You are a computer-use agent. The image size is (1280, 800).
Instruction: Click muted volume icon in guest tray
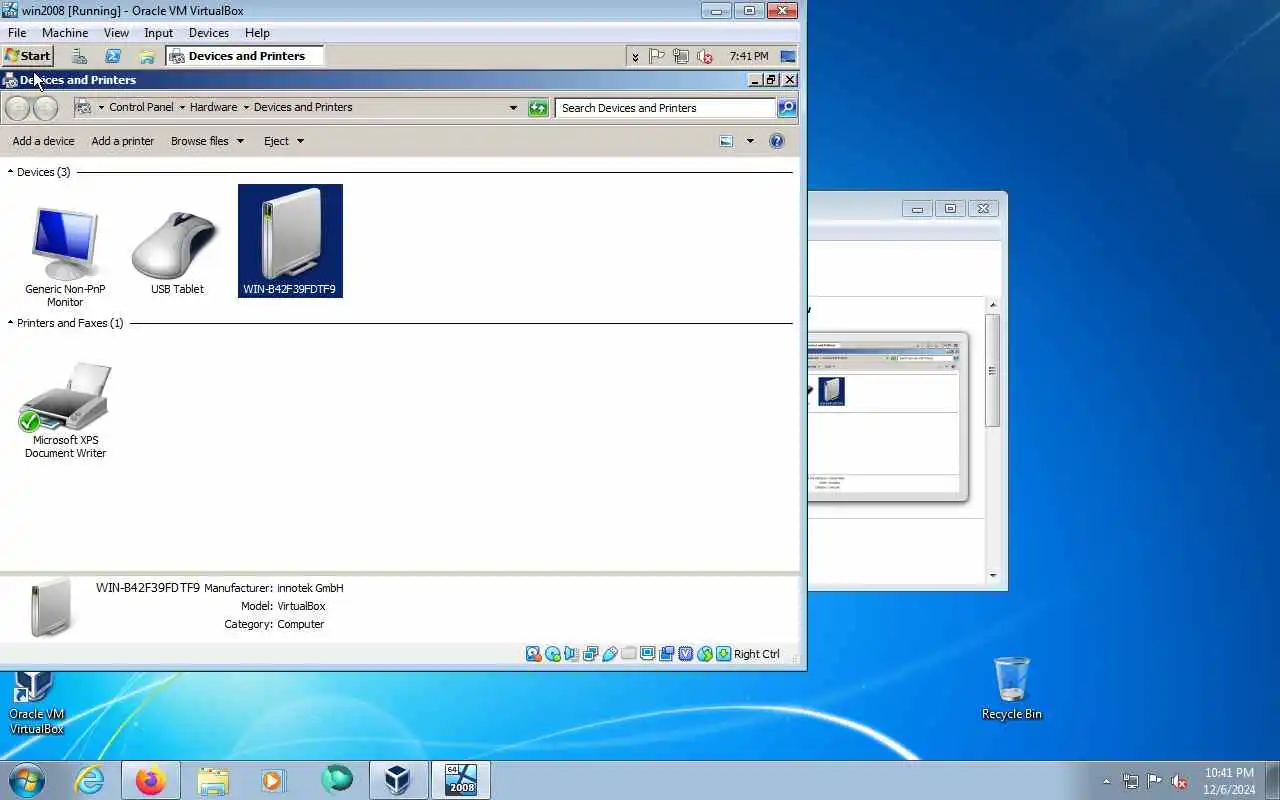click(704, 56)
